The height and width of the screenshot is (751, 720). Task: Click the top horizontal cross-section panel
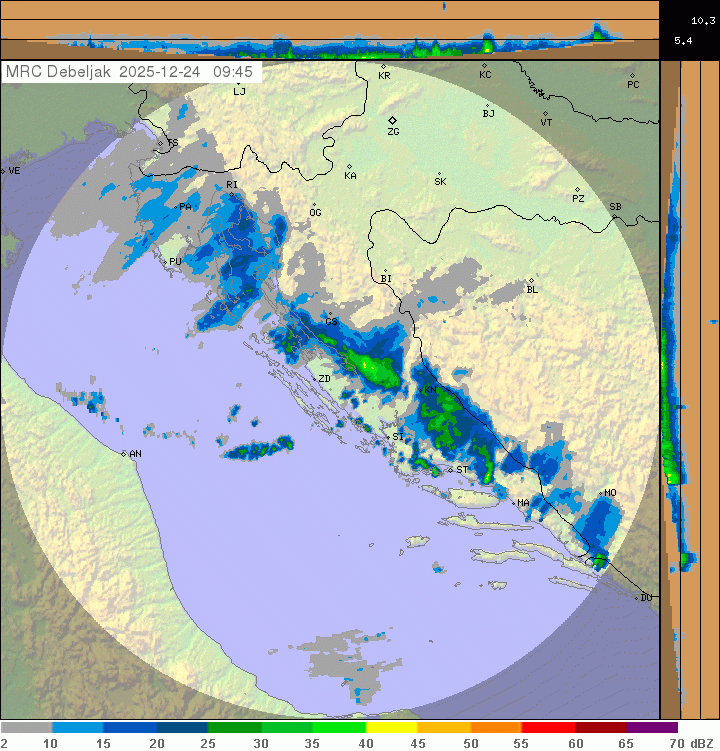(330, 30)
